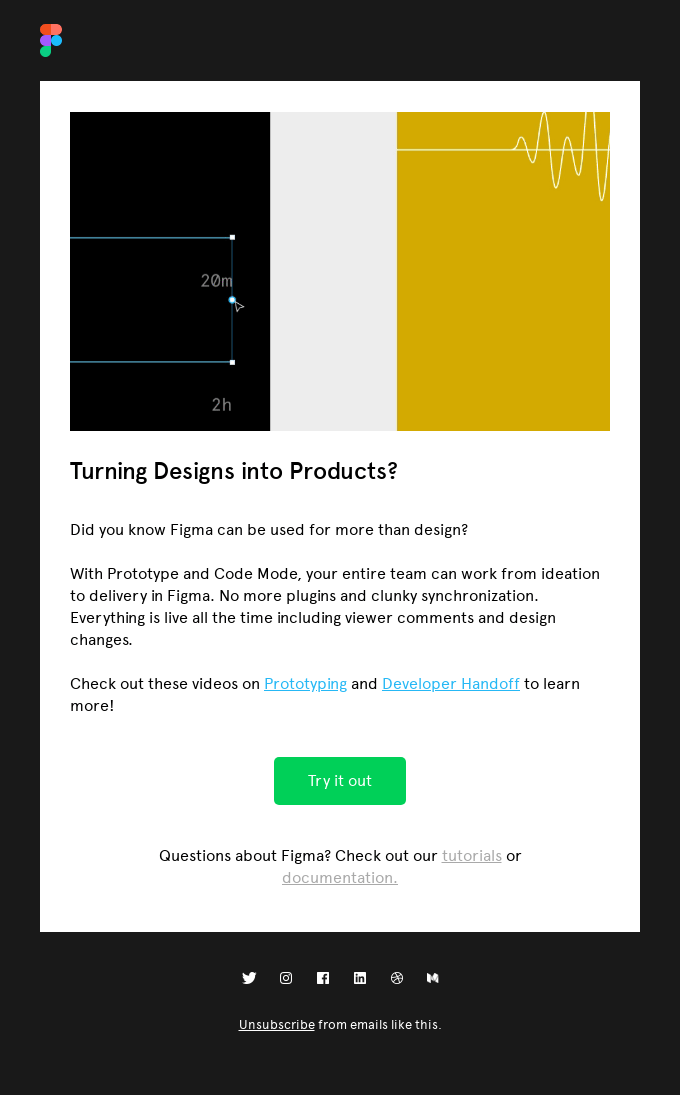The image size is (680, 1095).
Task: Follow the Developer Handoff link
Action: [x=451, y=684]
